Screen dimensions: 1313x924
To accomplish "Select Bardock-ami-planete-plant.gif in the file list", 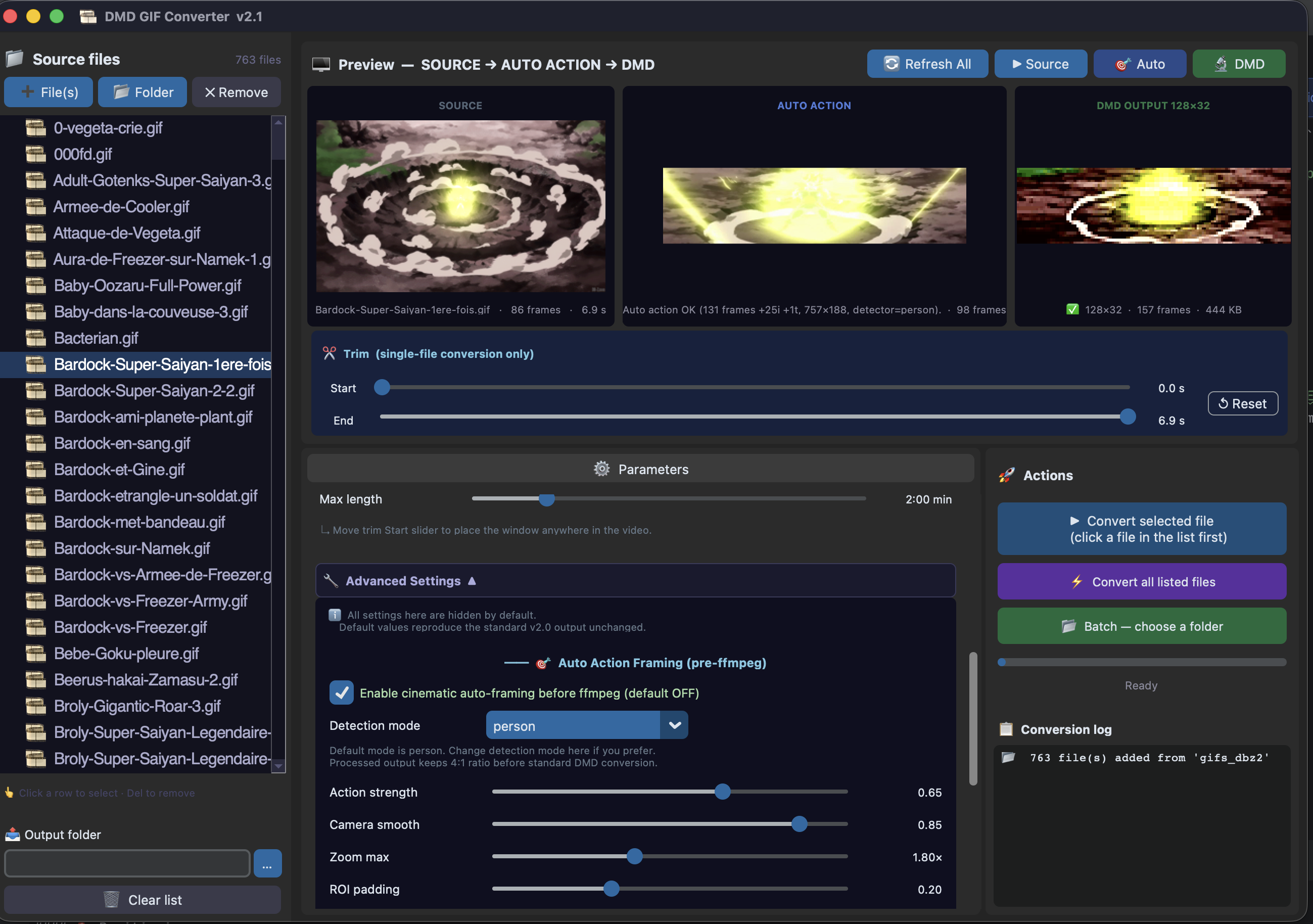I will click(x=135, y=418).
